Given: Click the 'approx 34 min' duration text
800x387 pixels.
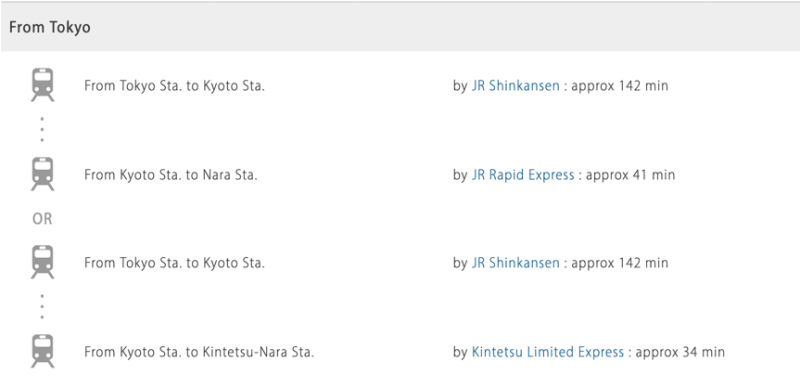Looking at the screenshot, I should point(680,352).
